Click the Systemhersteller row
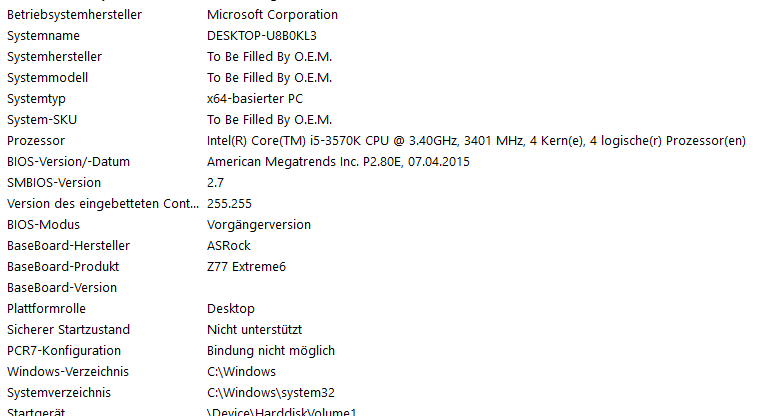The image size is (782, 416). (x=54, y=57)
